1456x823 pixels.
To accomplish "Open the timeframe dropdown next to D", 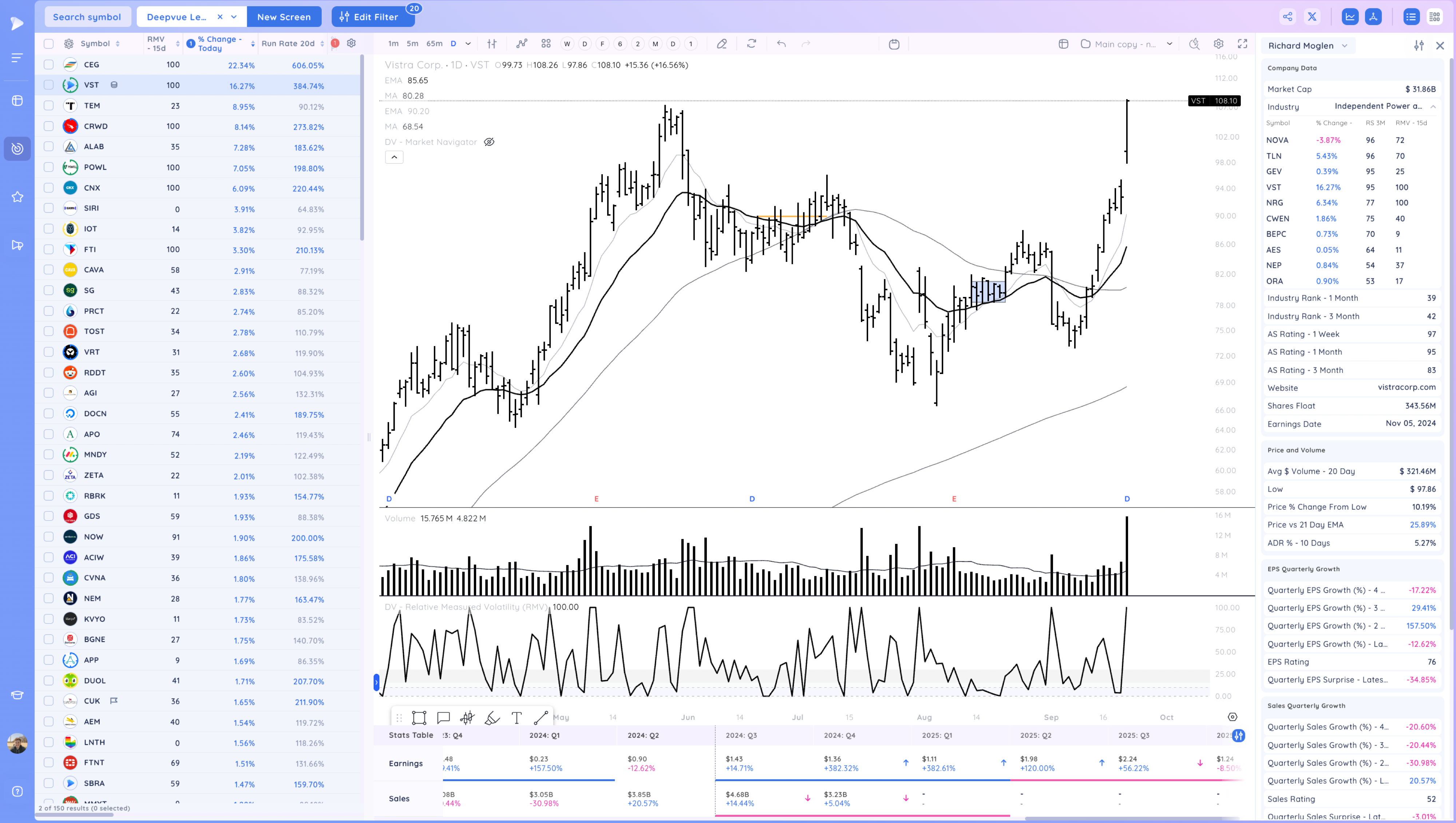I will 468,44.
